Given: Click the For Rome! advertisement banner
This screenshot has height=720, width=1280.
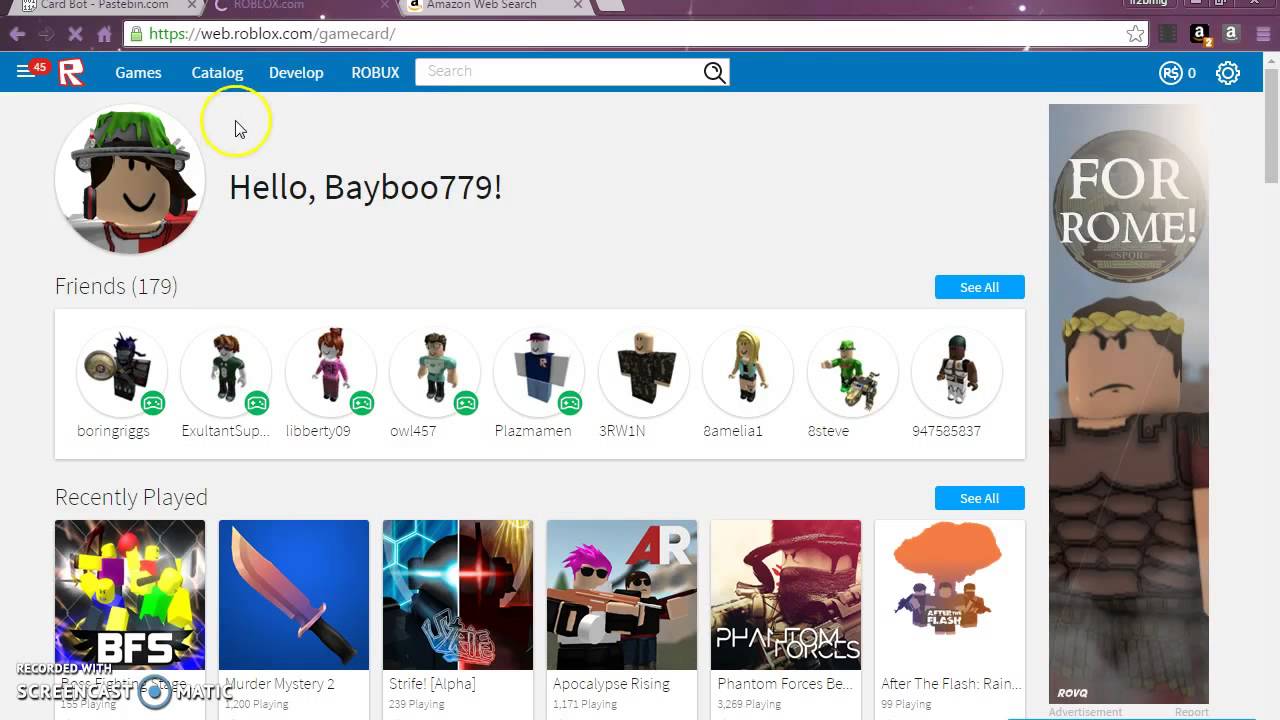Looking at the screenshot, I should coord(1129,404).
